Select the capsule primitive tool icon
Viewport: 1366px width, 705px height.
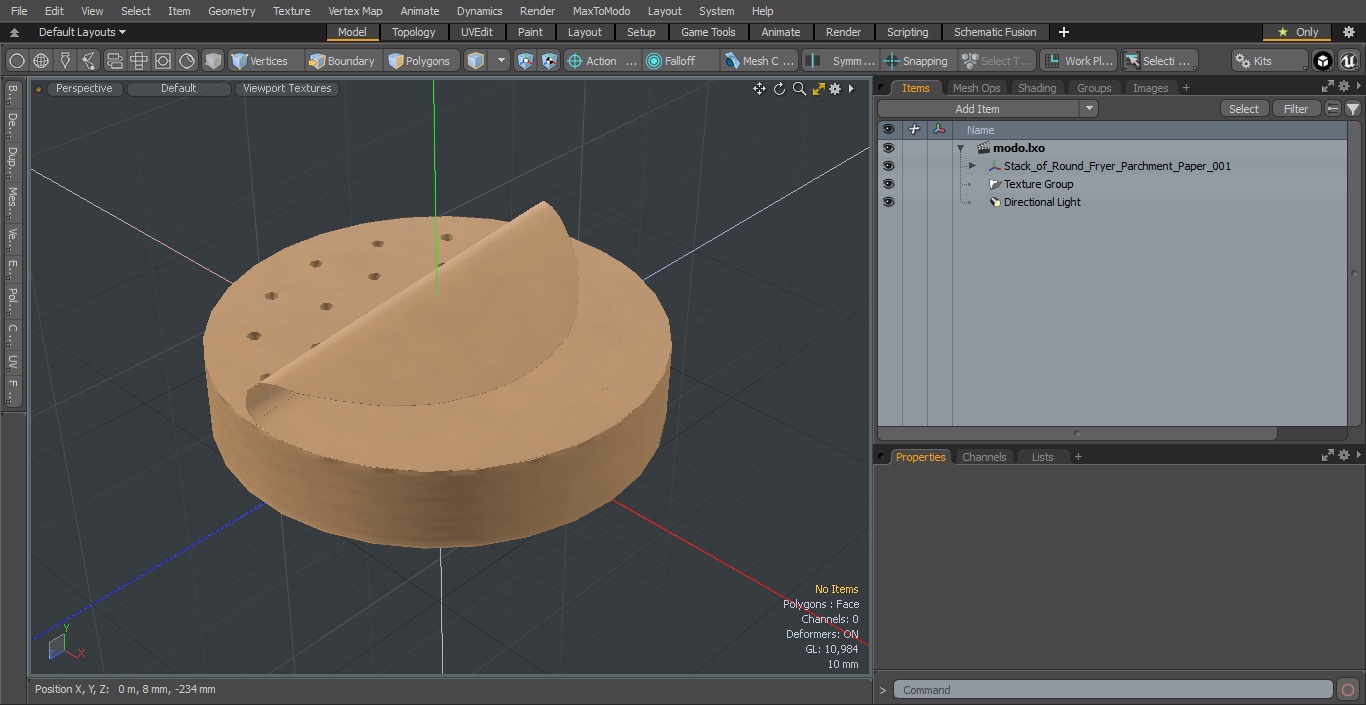(x=114, y=61)
